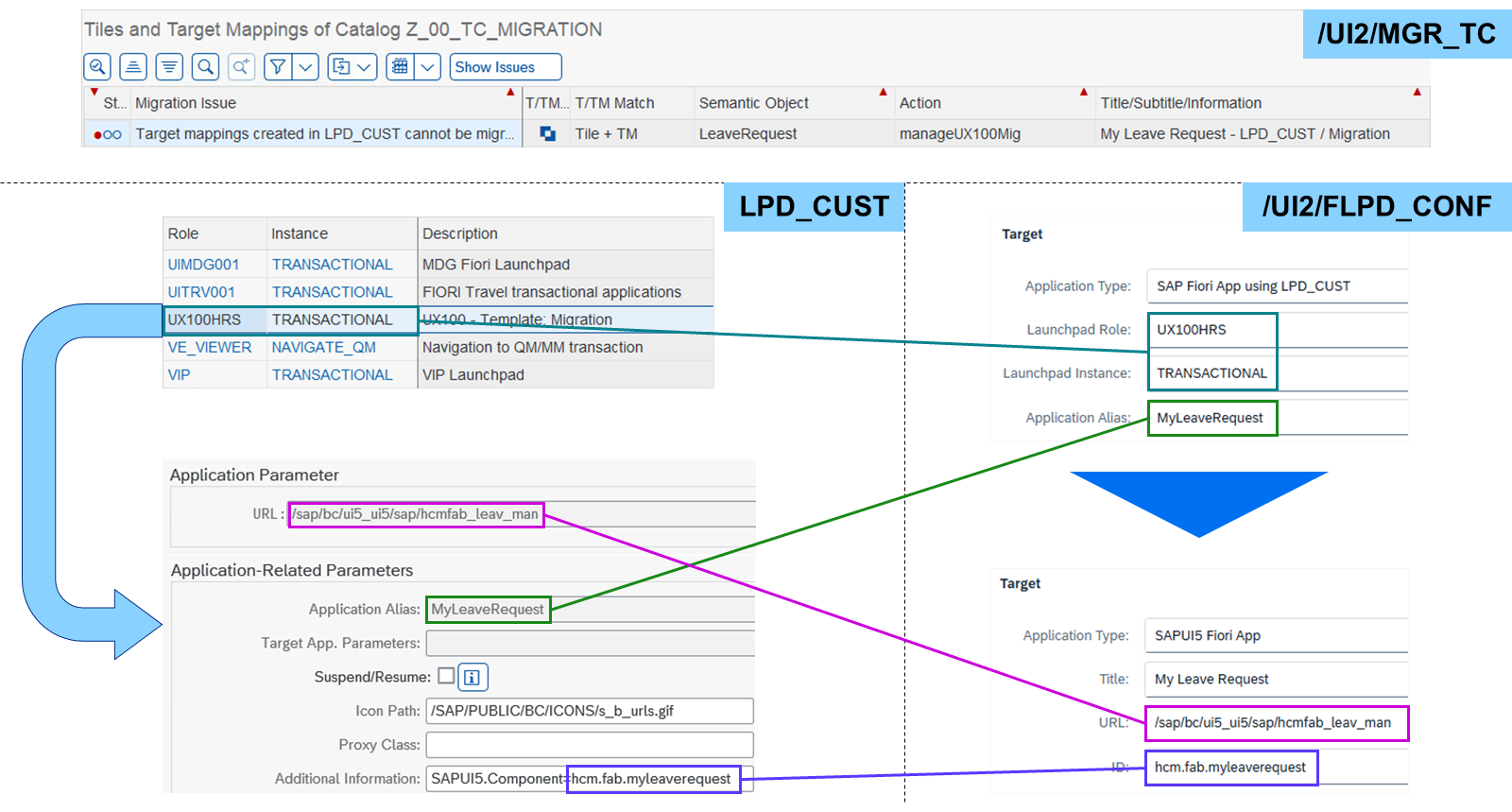This screenshot has height=812, width=1512.
Task: Open 'SAP Fiori App using LPD_CUST' application type field
Action: (x=1278, y=286)
